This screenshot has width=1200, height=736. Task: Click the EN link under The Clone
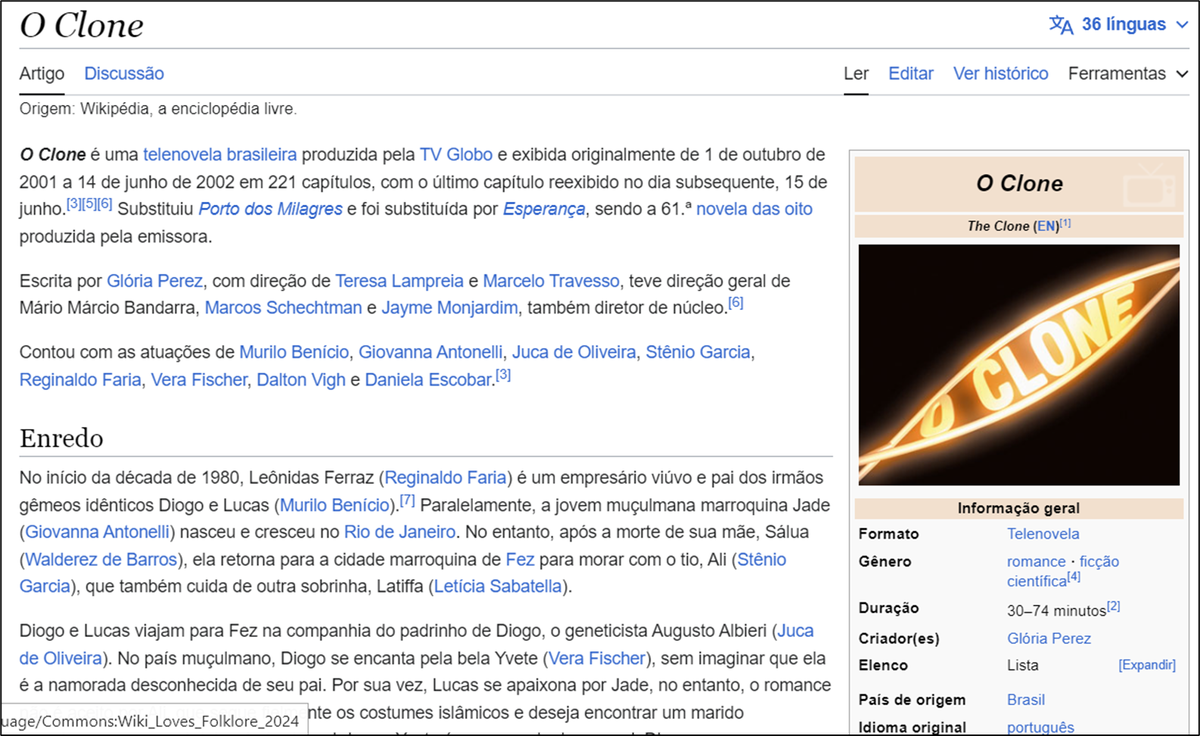point(1047,226)
